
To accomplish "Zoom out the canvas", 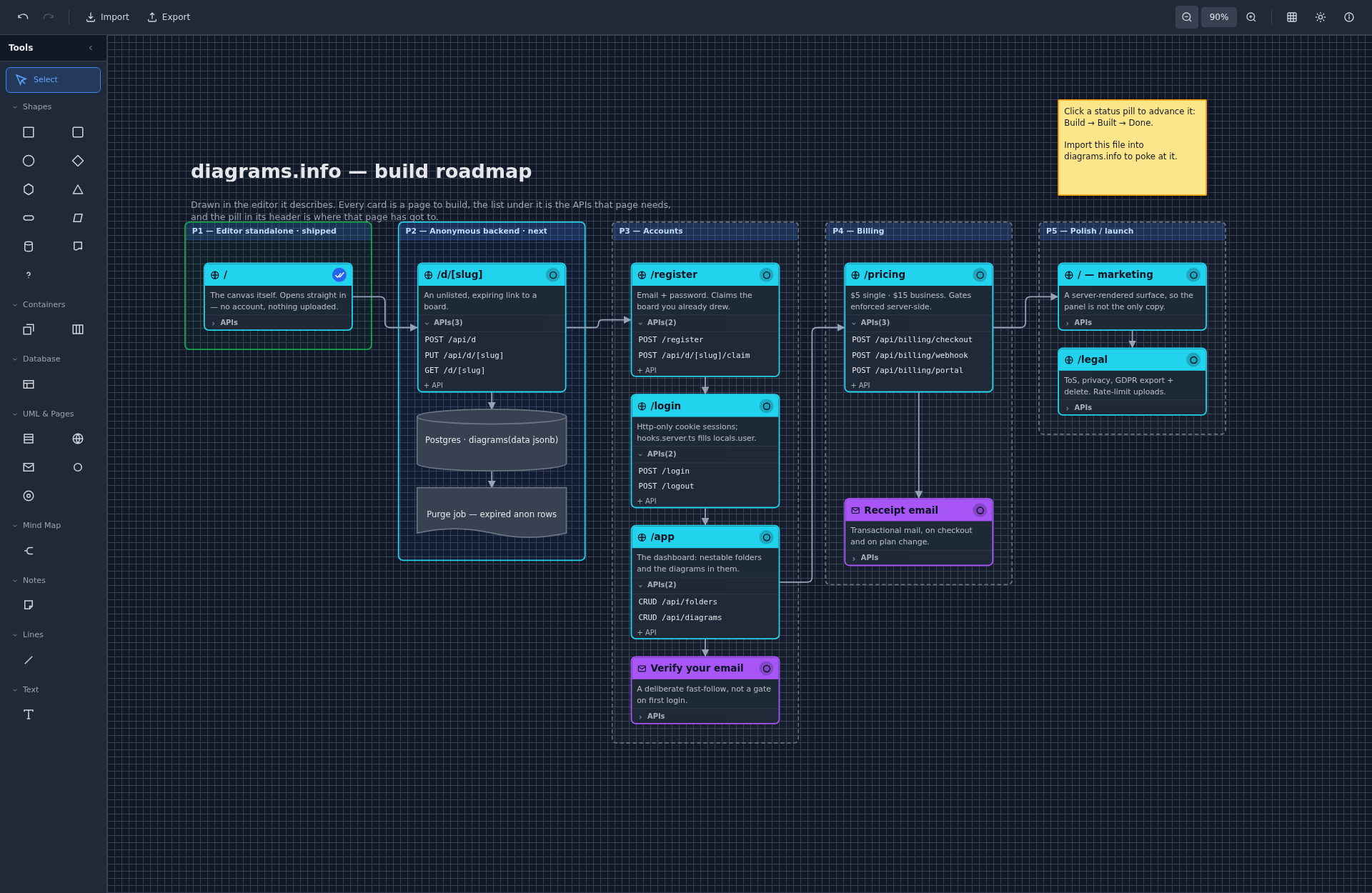I will (1187, 17).
